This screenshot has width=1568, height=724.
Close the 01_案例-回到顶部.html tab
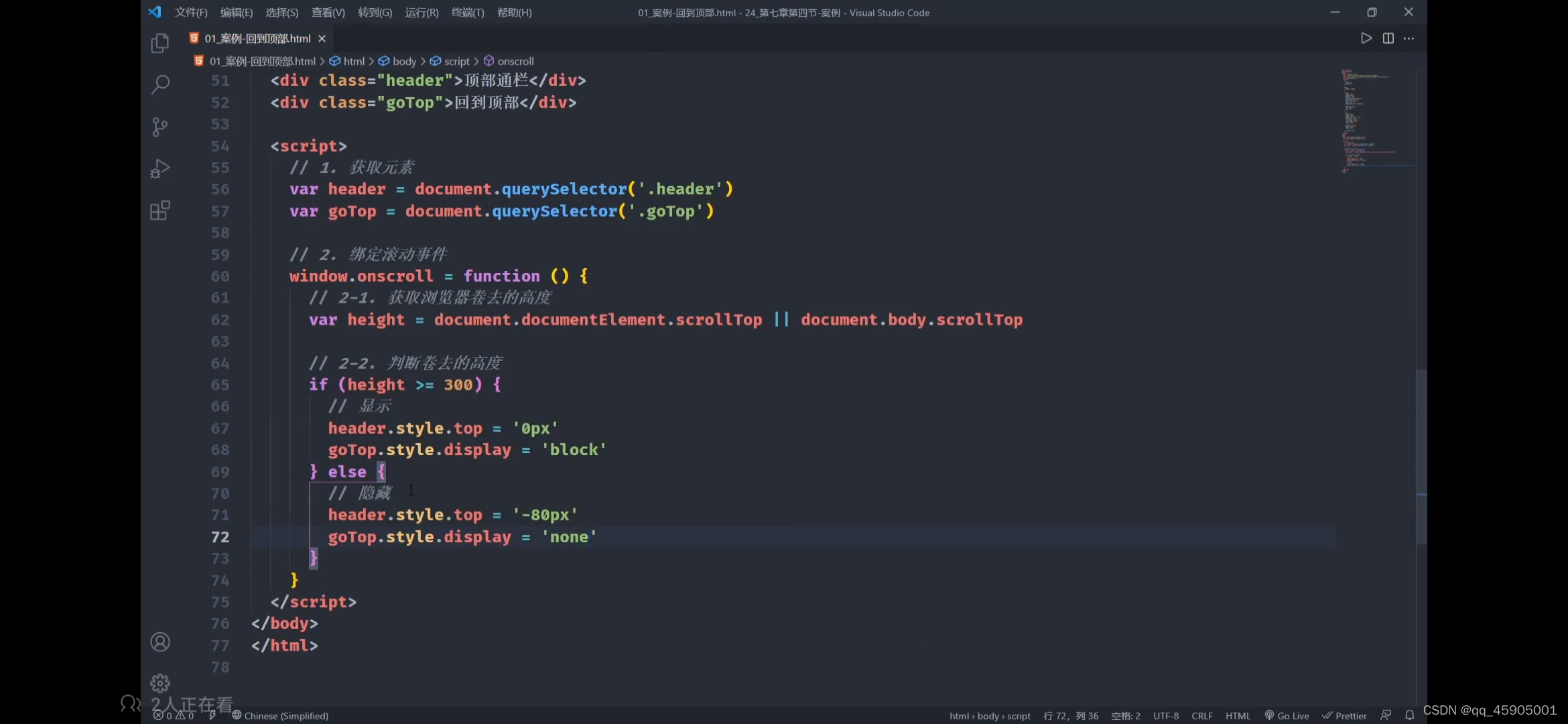click(x=322, y=39)
